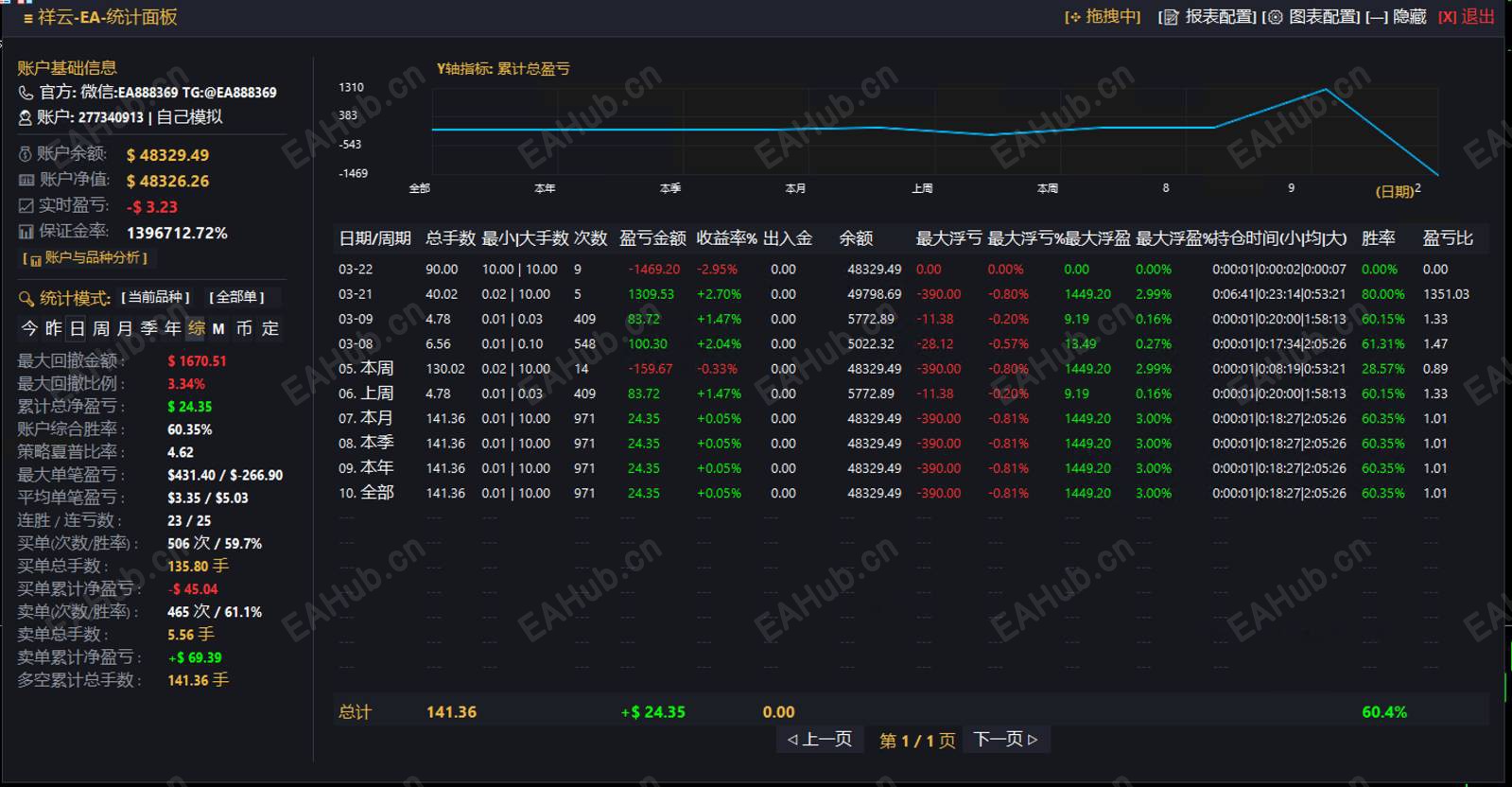Click the 本年 label on chart axis
This screenshot has width=1512, height=787.
[545, 188]
